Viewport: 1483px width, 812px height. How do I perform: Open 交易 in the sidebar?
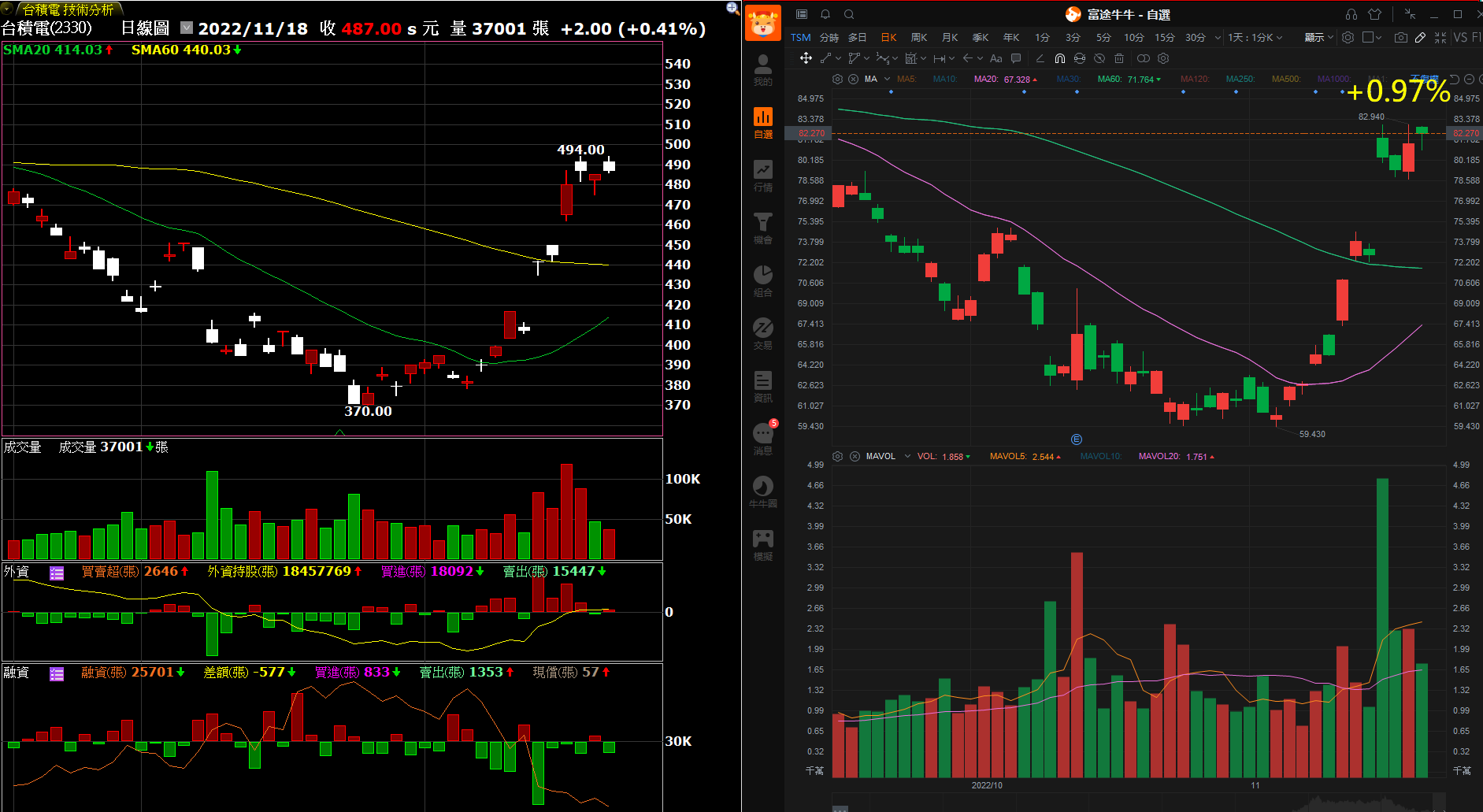pos(763,334)
